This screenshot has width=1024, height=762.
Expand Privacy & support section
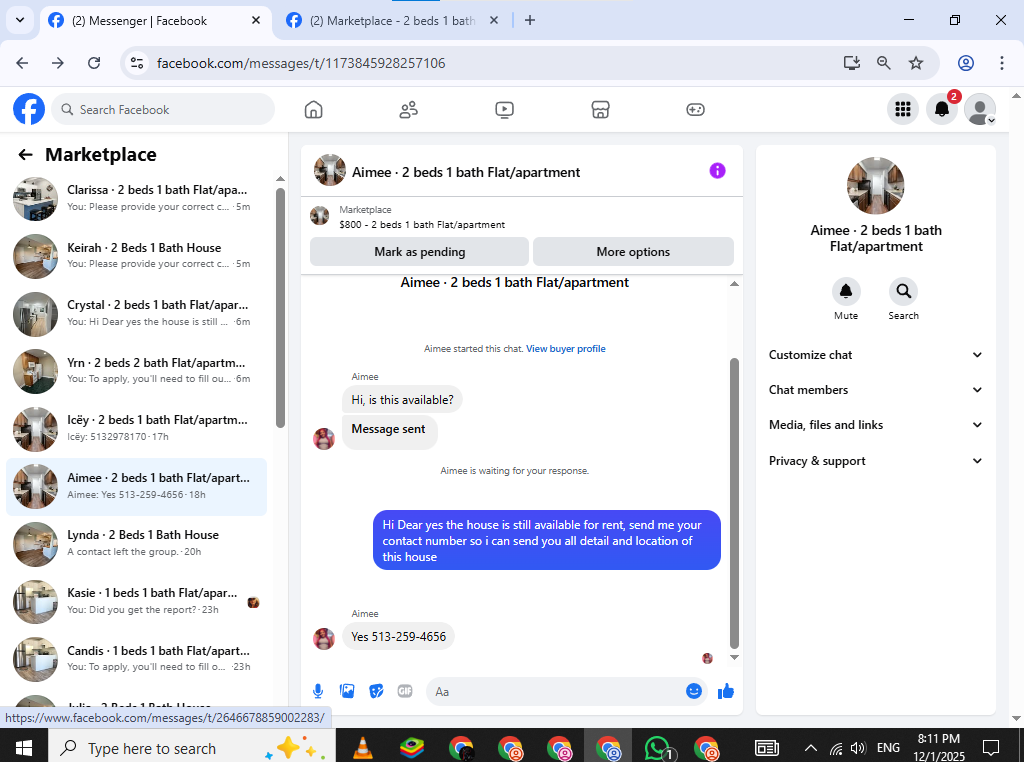[x=875, y=461]
